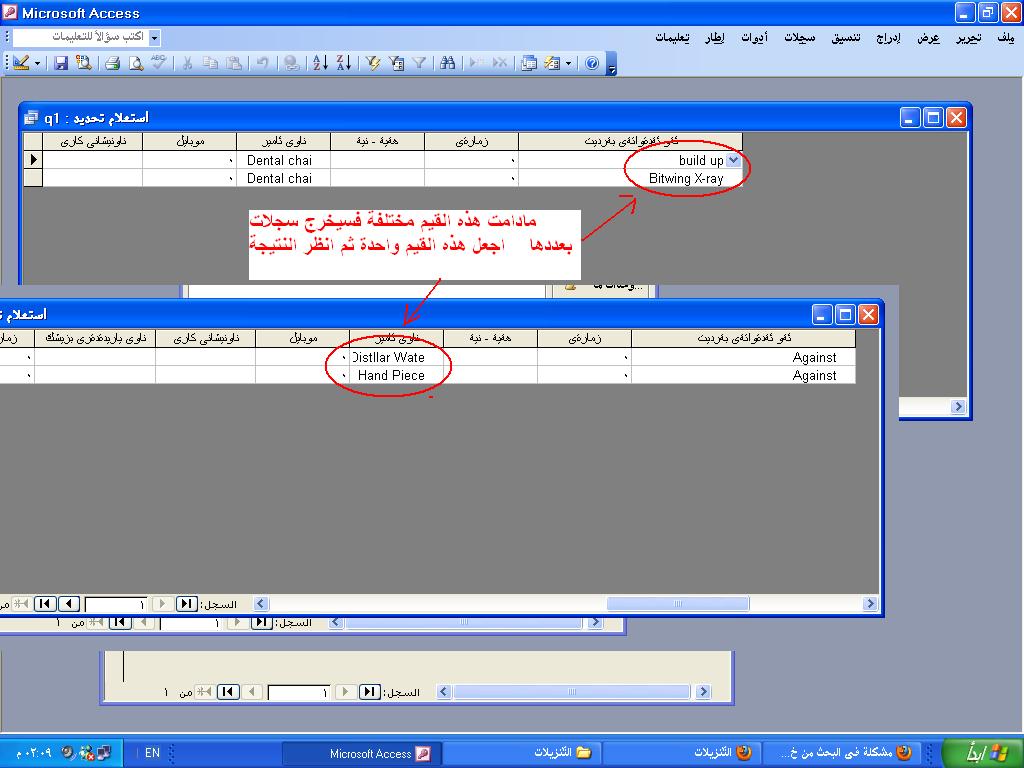Open Microsoft Access Help question mark icon
The width and height of the screenshot is (1024, 768).
pos(592,63)
